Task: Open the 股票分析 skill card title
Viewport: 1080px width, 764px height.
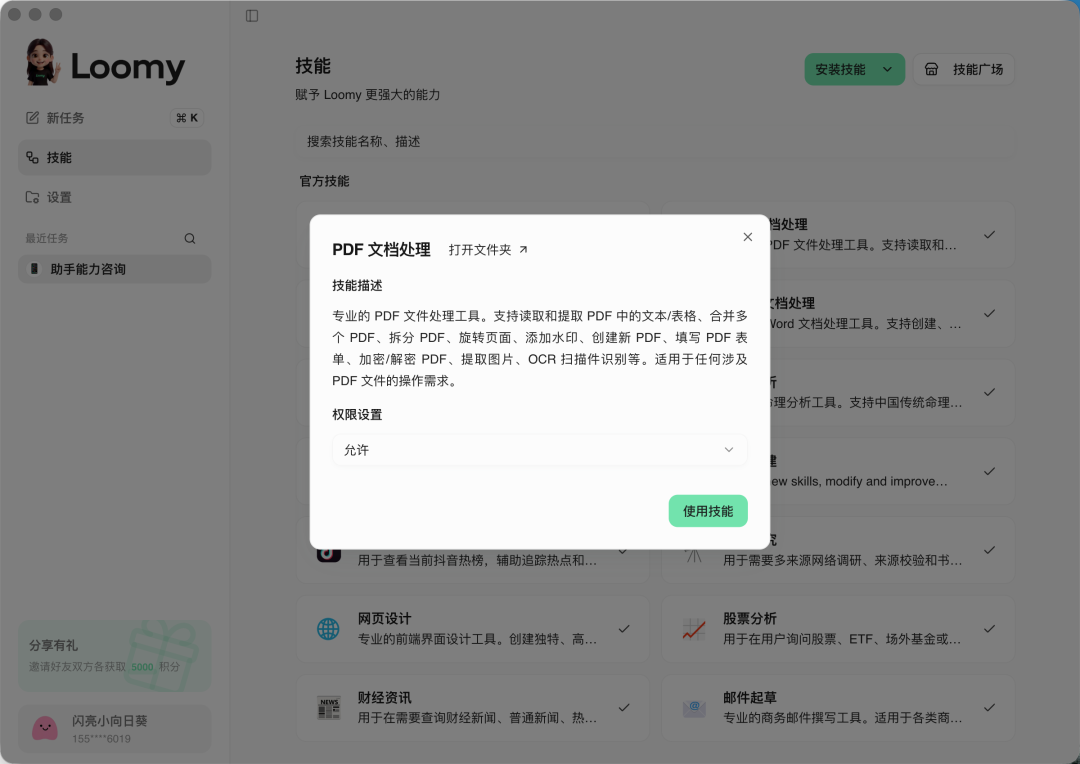Action: [x=749, y=619]
